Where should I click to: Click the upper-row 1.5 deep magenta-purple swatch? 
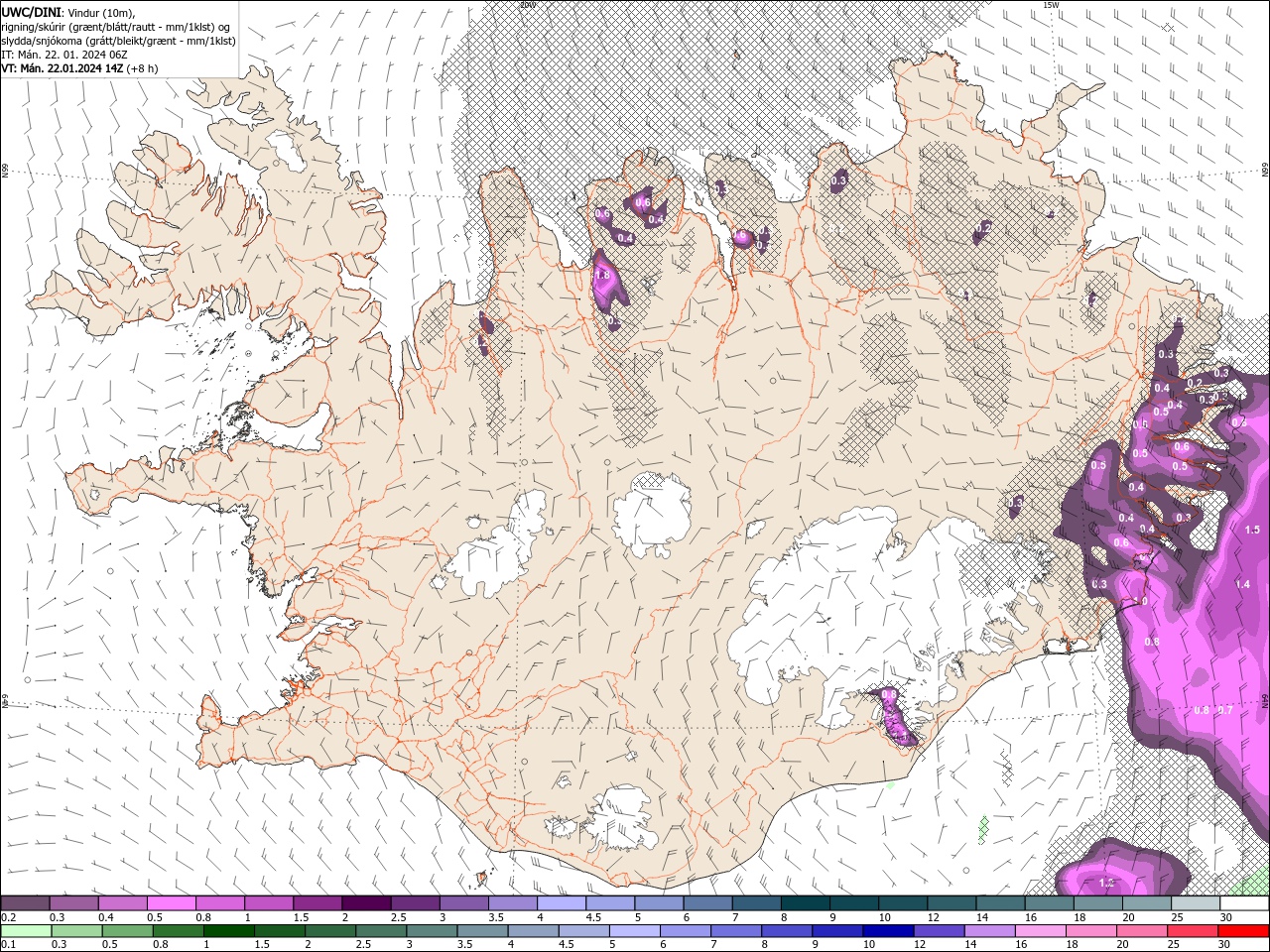coord(317,902)
